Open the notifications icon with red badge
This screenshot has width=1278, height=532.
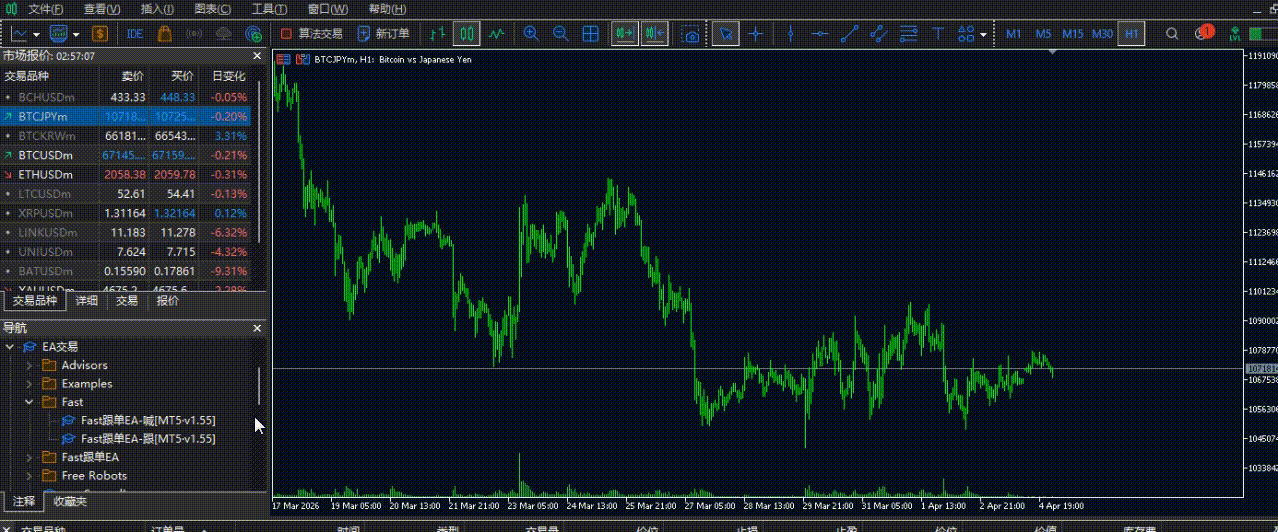pyautogui.click(x=1203, y=33)
